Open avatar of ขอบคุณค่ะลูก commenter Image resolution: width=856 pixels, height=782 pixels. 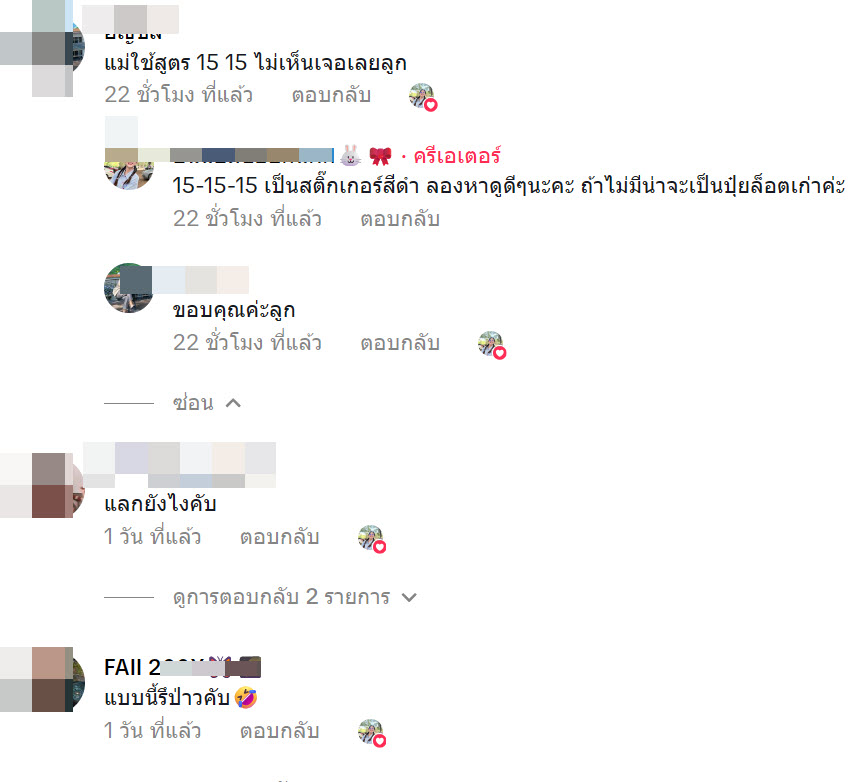pyautogui.click(x=129, y=288)
